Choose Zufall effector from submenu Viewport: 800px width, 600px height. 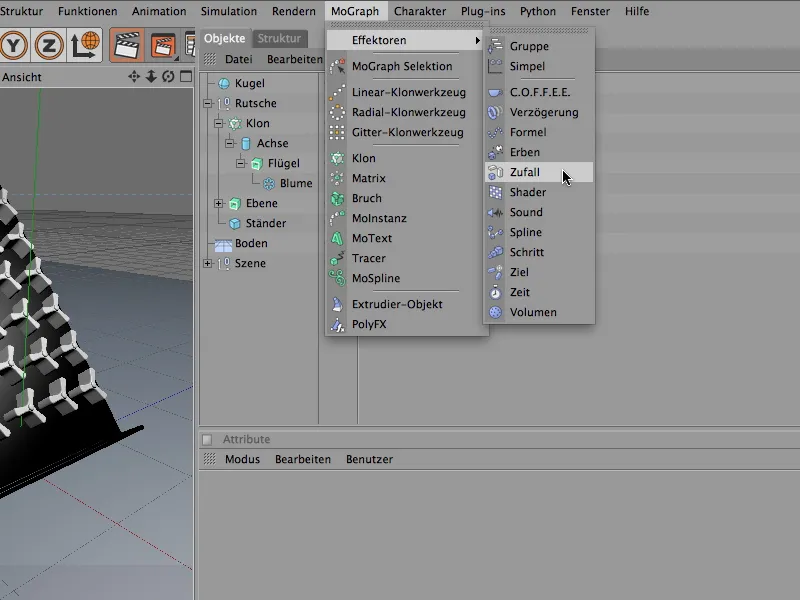click(x=524, y=172)
